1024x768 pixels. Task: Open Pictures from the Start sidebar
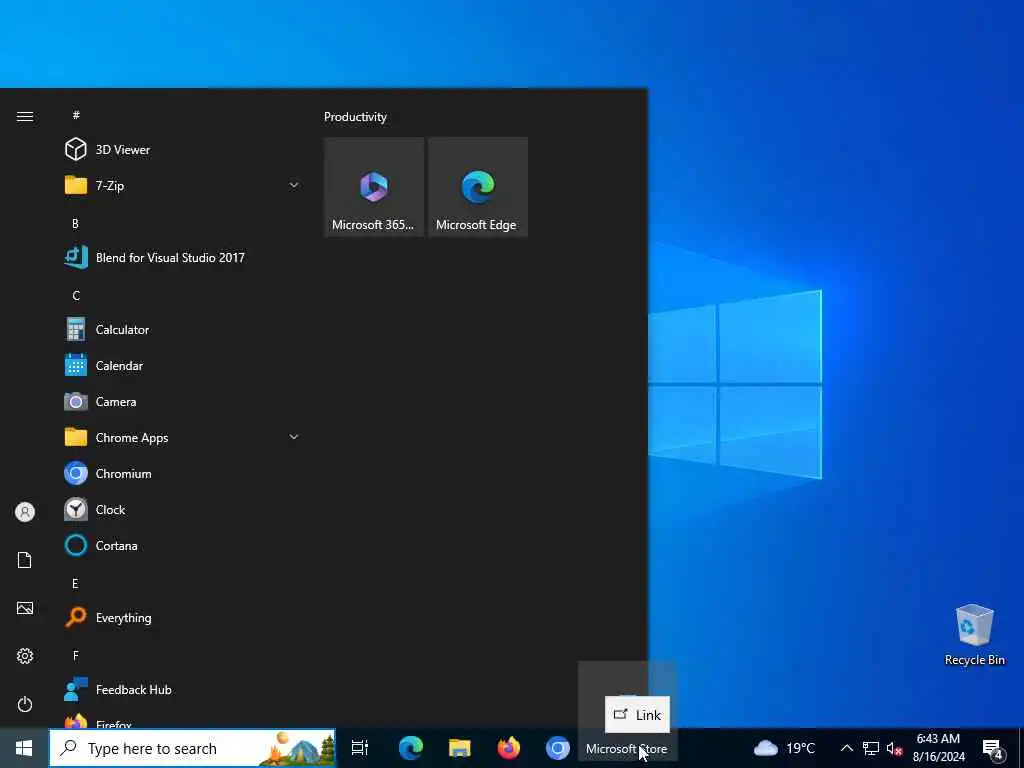click(x=25, y=608)
